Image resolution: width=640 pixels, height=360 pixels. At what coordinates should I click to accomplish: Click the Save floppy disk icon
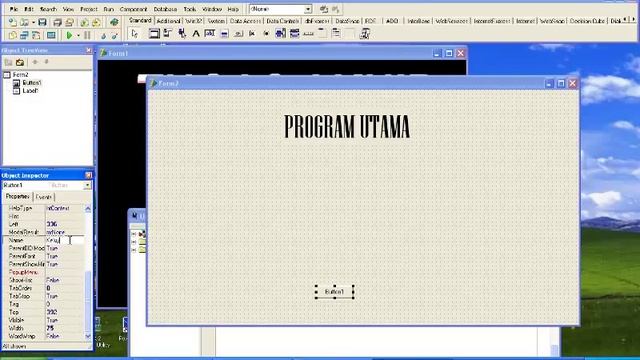(x=42, y=22)
